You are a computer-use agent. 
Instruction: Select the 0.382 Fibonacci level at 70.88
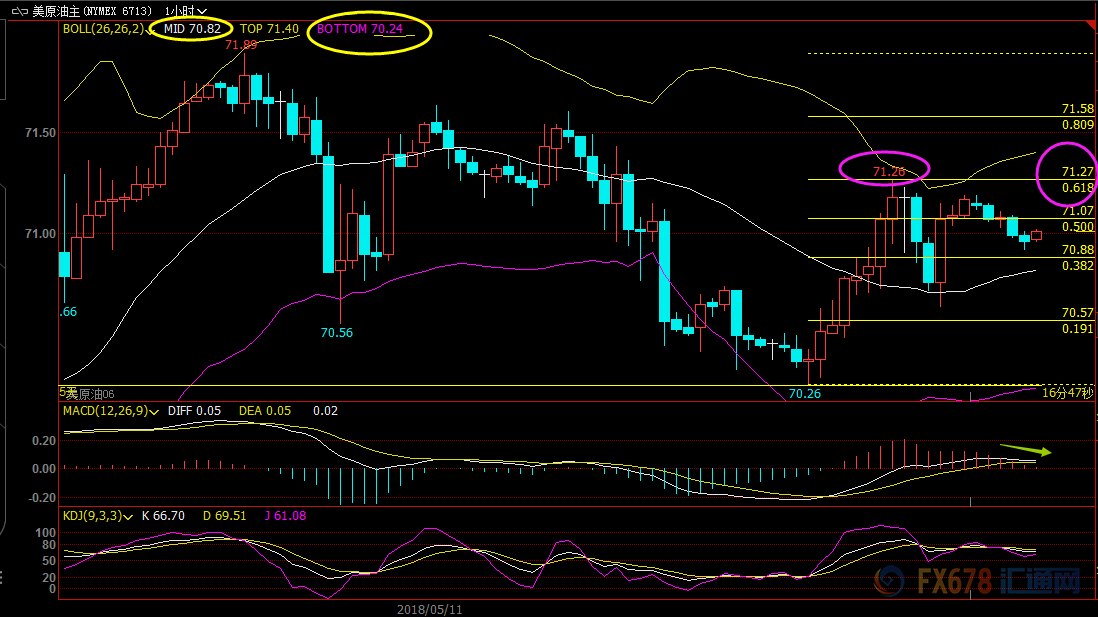point(1077,266)
